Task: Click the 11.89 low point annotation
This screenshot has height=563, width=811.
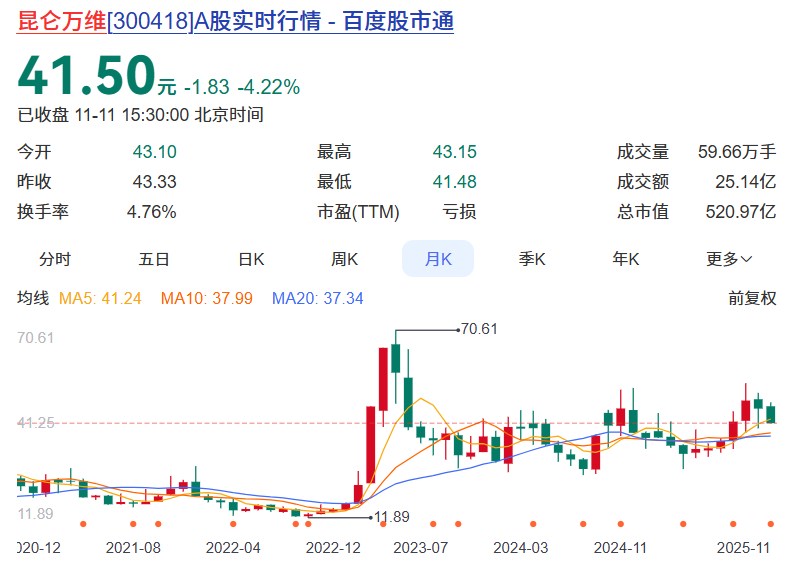Action: coord(392,516)
